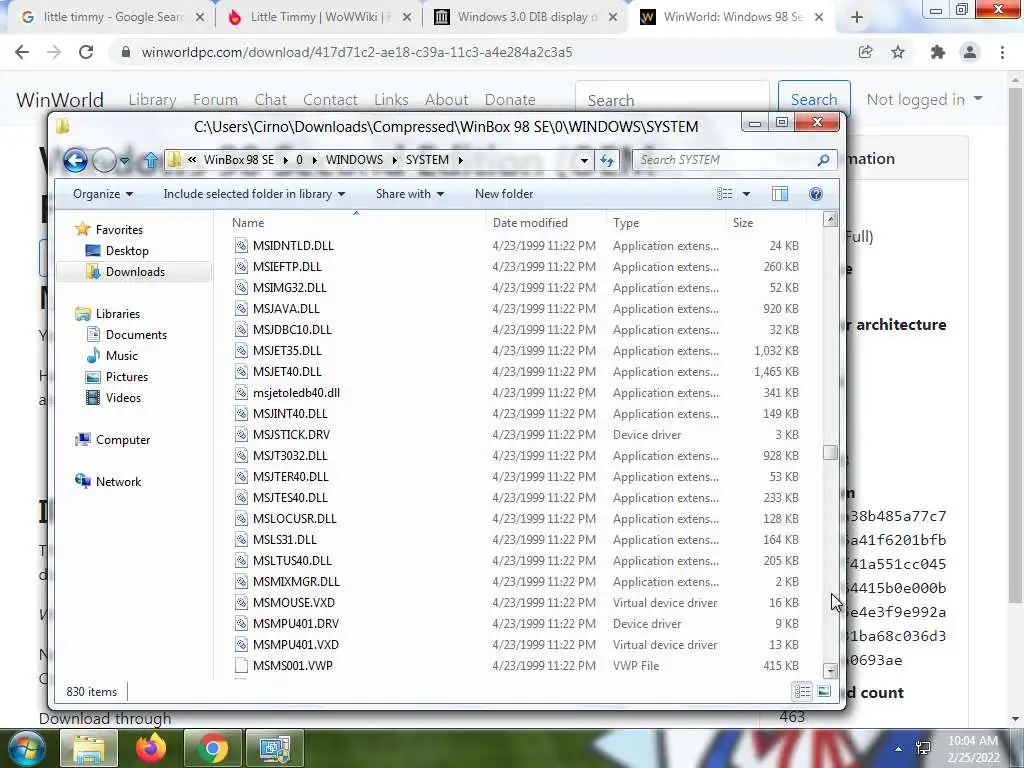Viewport: 1024px width, 768px height.
Task: Select Computer in navigation pane
Action: tap(123, 440)
